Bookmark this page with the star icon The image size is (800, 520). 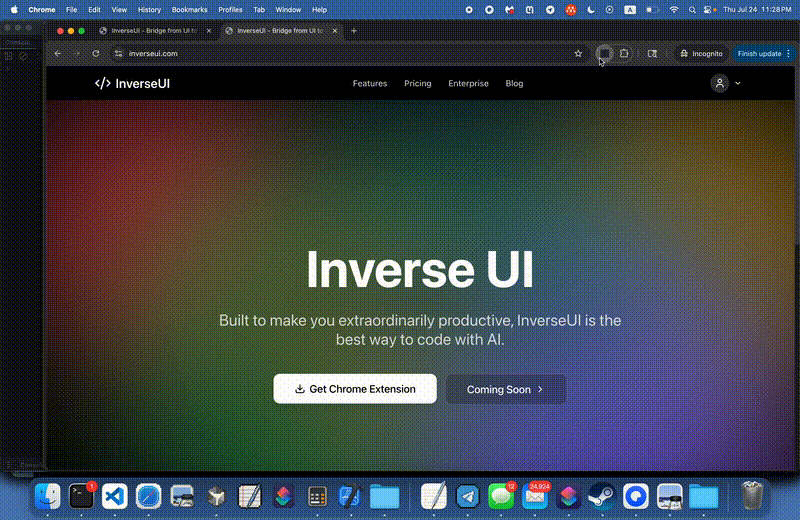pos(578,54)
